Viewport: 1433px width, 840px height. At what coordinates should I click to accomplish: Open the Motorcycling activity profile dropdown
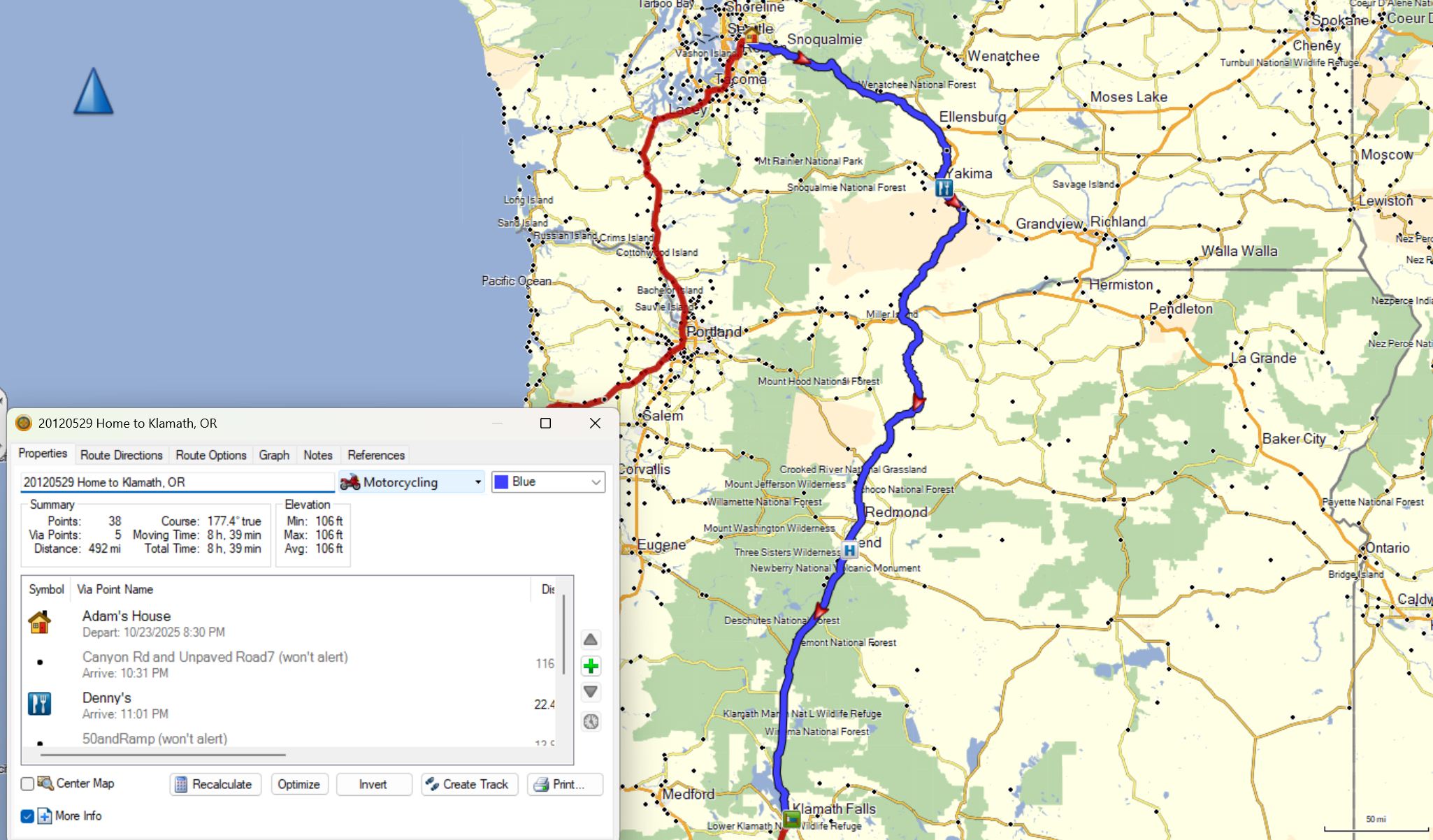coord(411,482)
